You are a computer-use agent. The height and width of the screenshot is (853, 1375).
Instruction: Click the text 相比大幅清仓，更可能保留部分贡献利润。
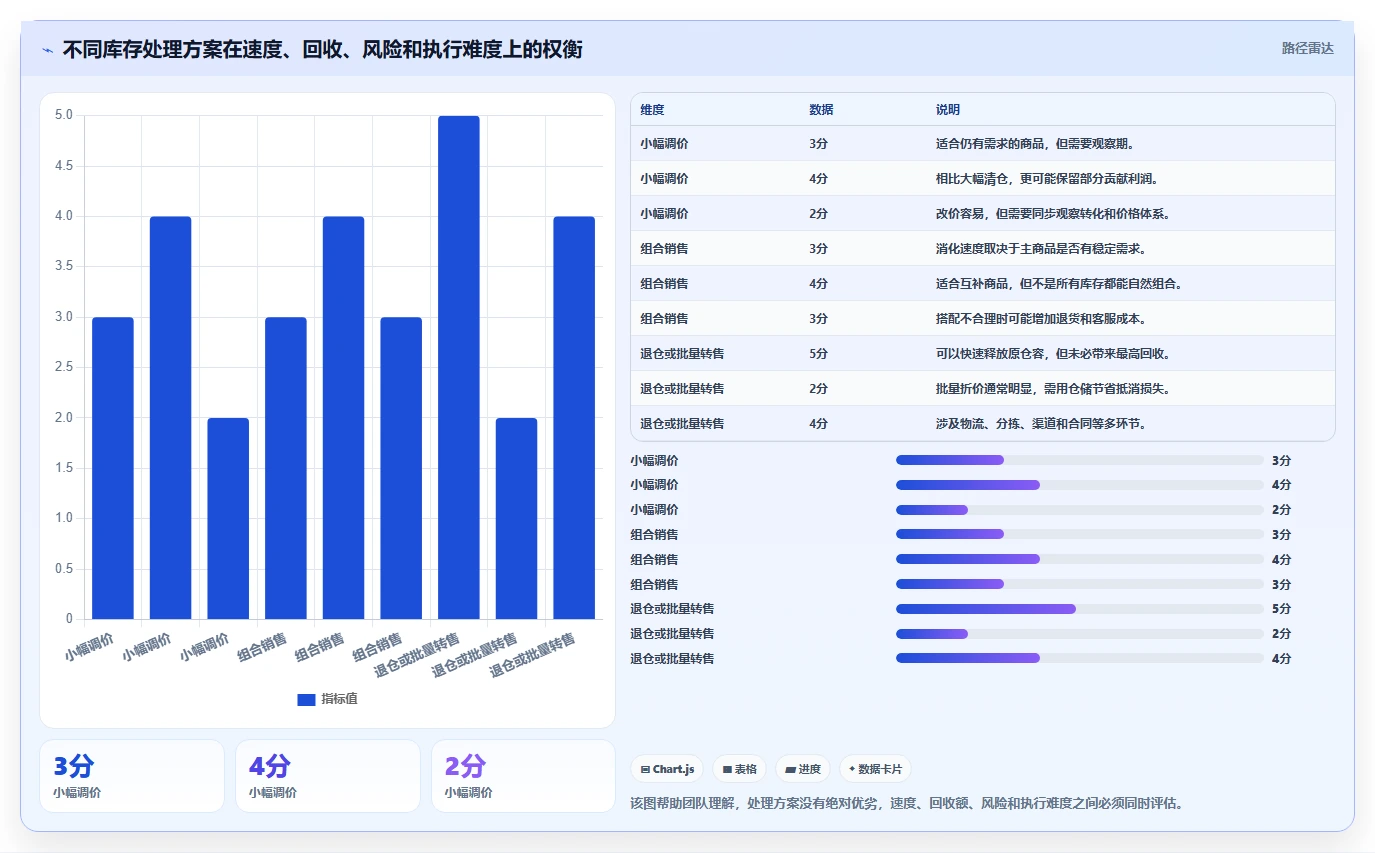[1047, 179]
